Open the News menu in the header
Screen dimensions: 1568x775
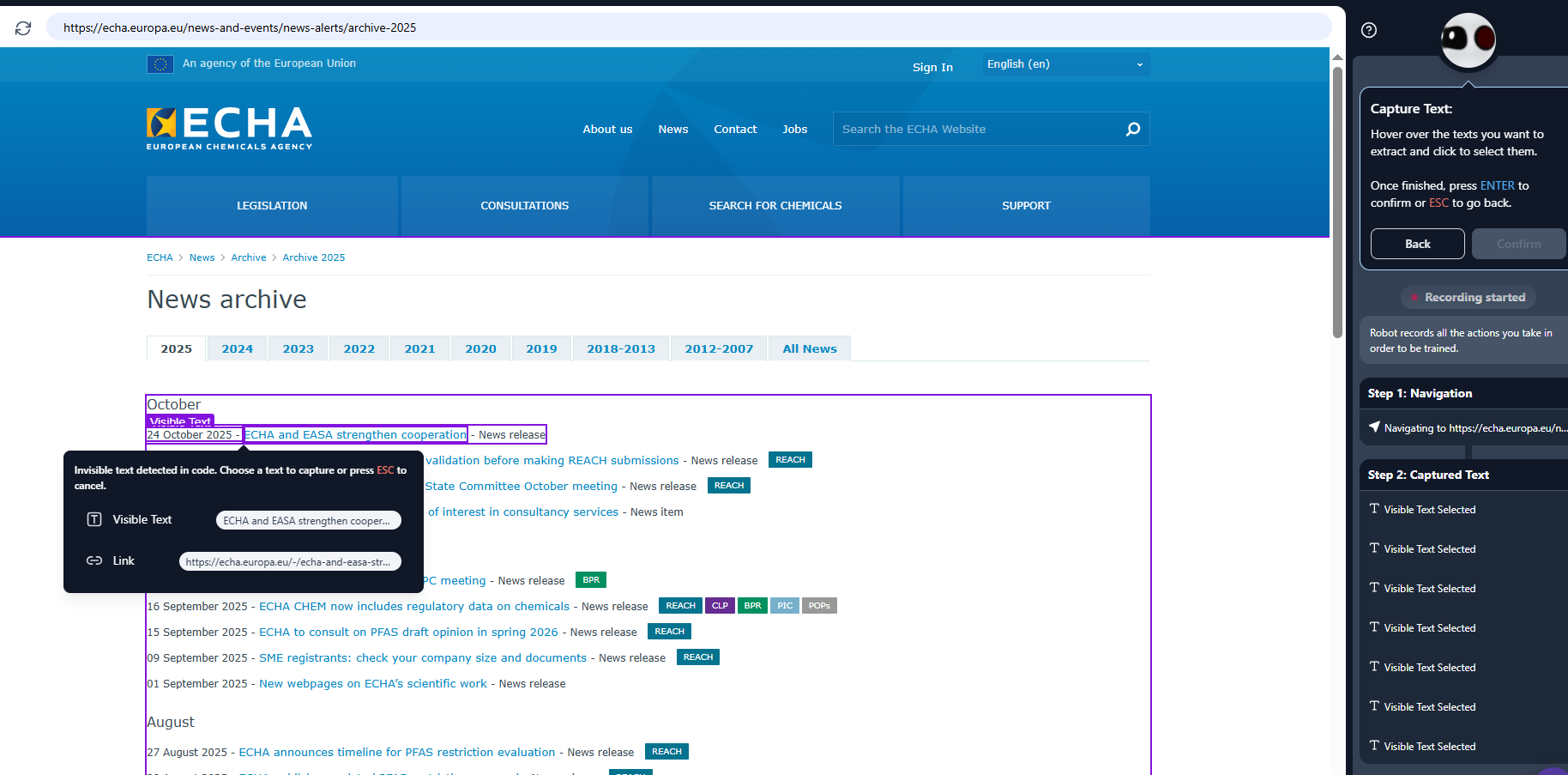click(673, 130)
